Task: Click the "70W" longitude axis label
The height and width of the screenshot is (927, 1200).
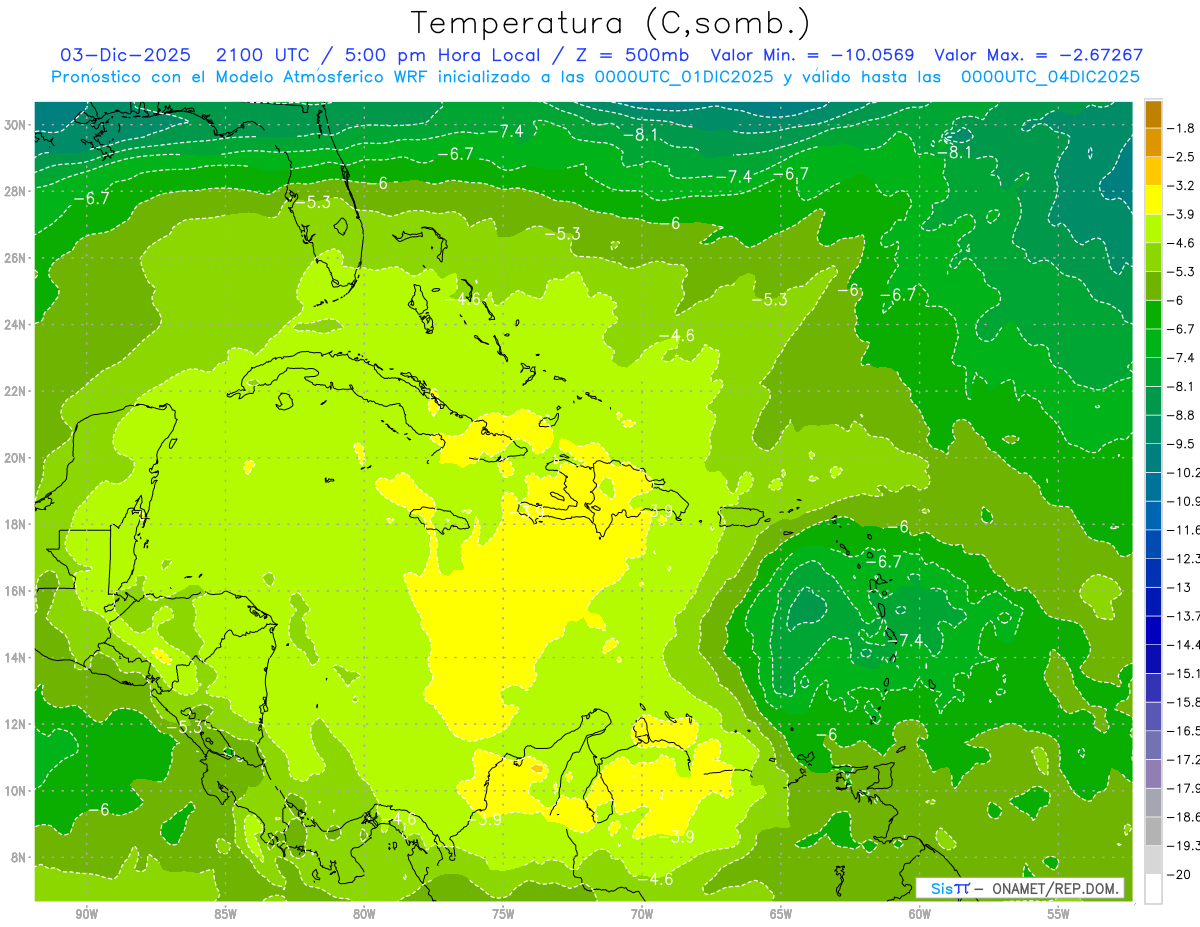Action: point(642,914)
